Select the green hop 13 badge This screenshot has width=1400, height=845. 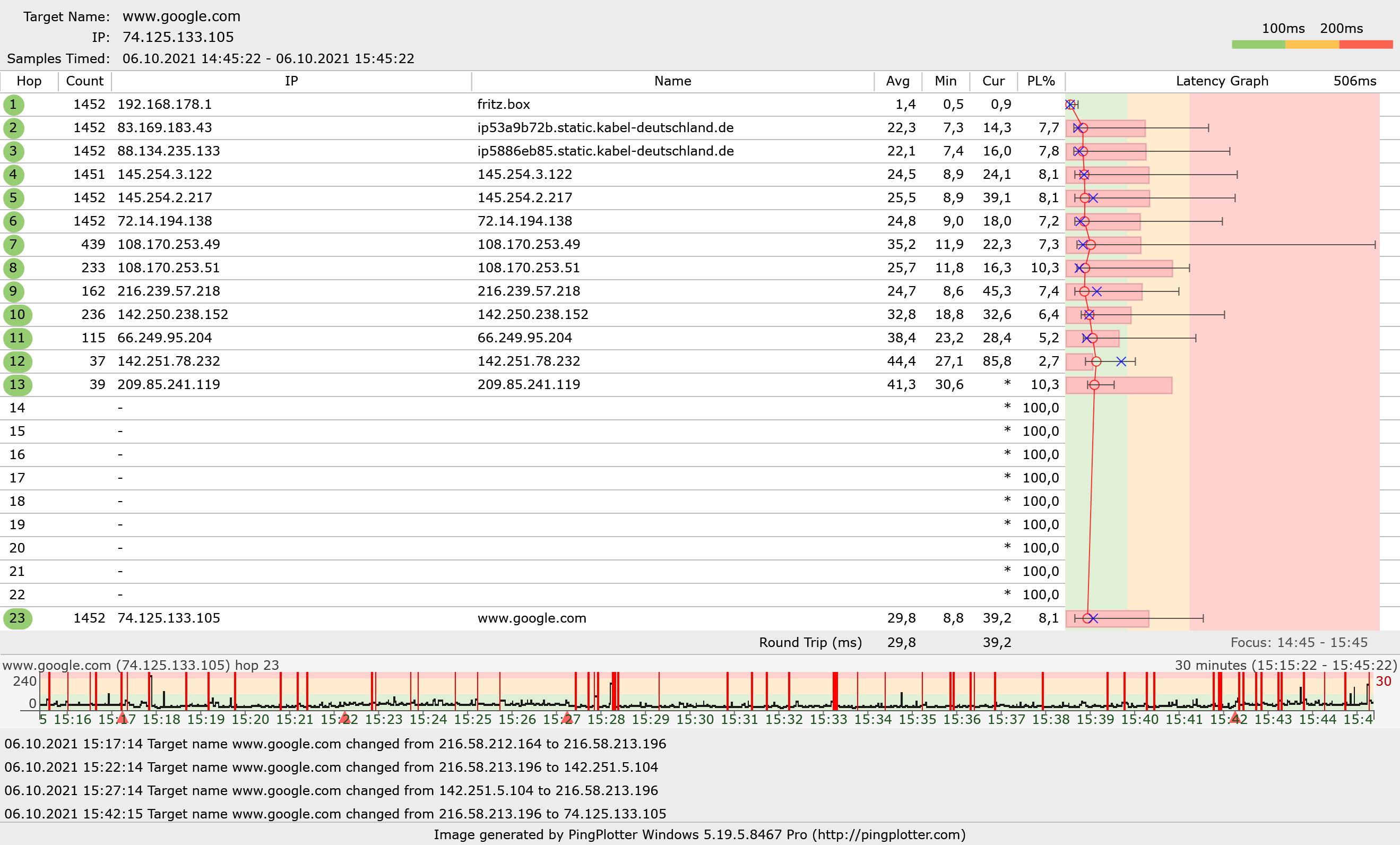coord(17,385)
